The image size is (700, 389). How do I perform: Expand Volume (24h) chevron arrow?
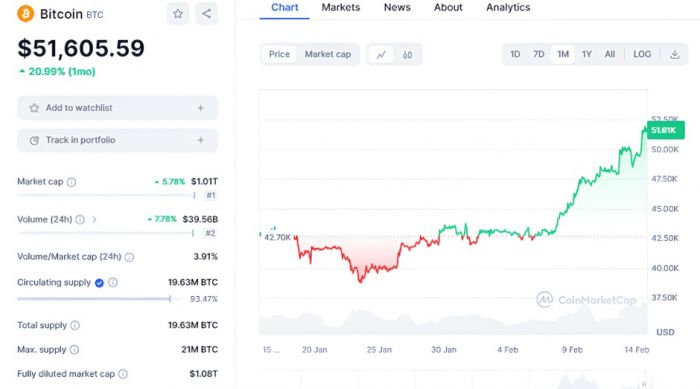94,219
